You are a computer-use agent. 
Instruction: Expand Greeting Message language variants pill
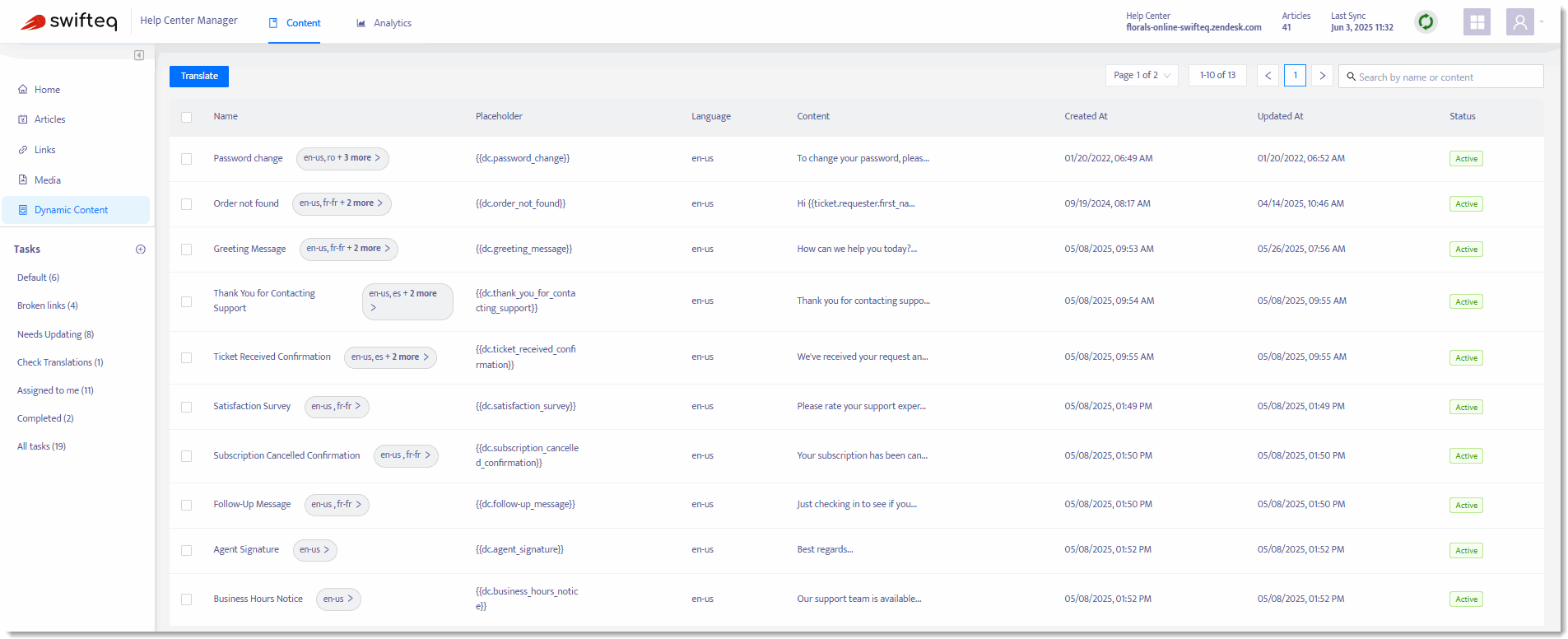pos(349,249)
